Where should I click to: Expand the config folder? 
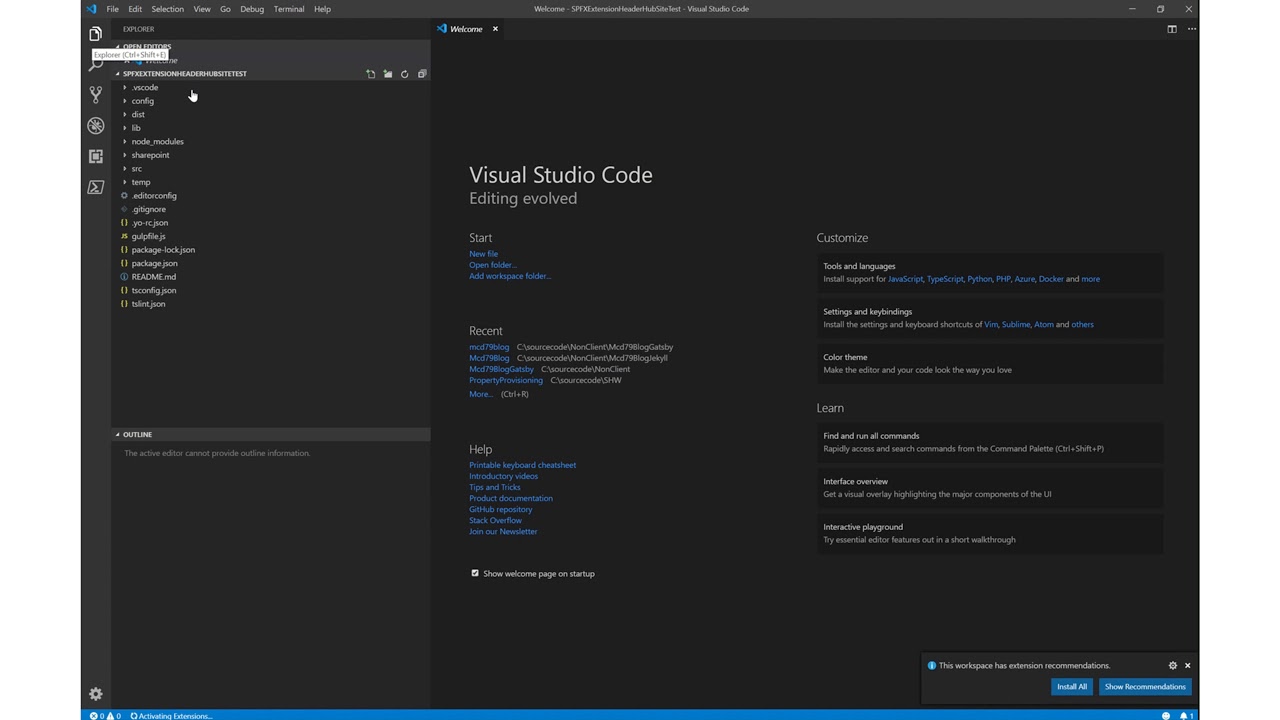[142, 101]
